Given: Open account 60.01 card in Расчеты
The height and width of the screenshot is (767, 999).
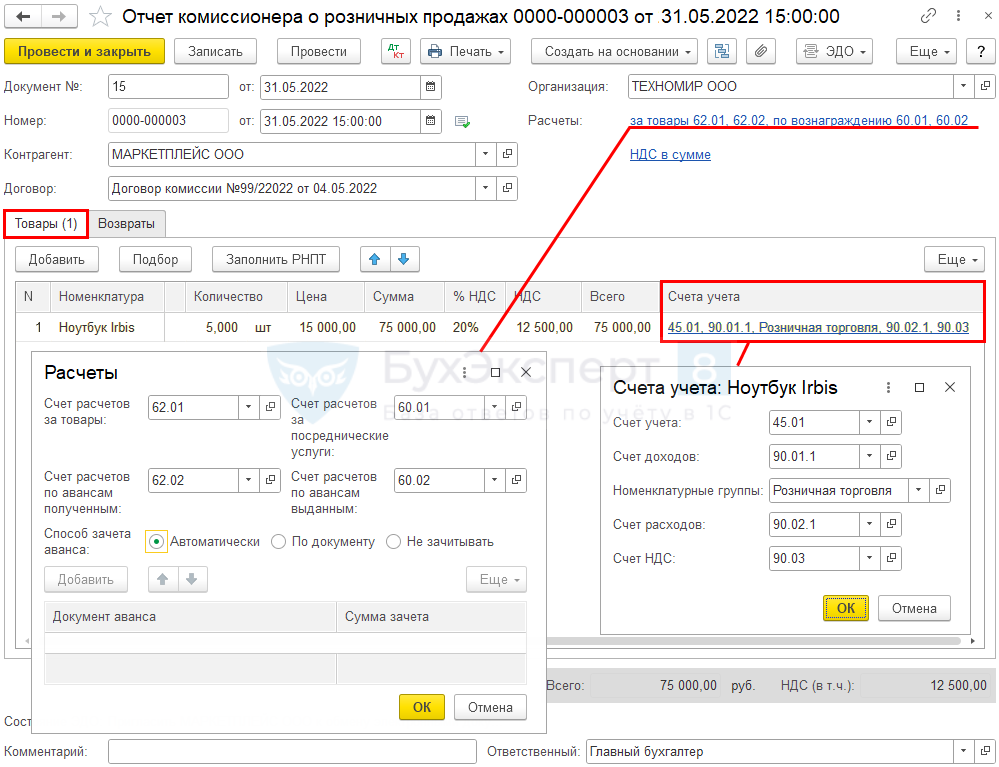Looking at the screenshot, I should [516, 406].
